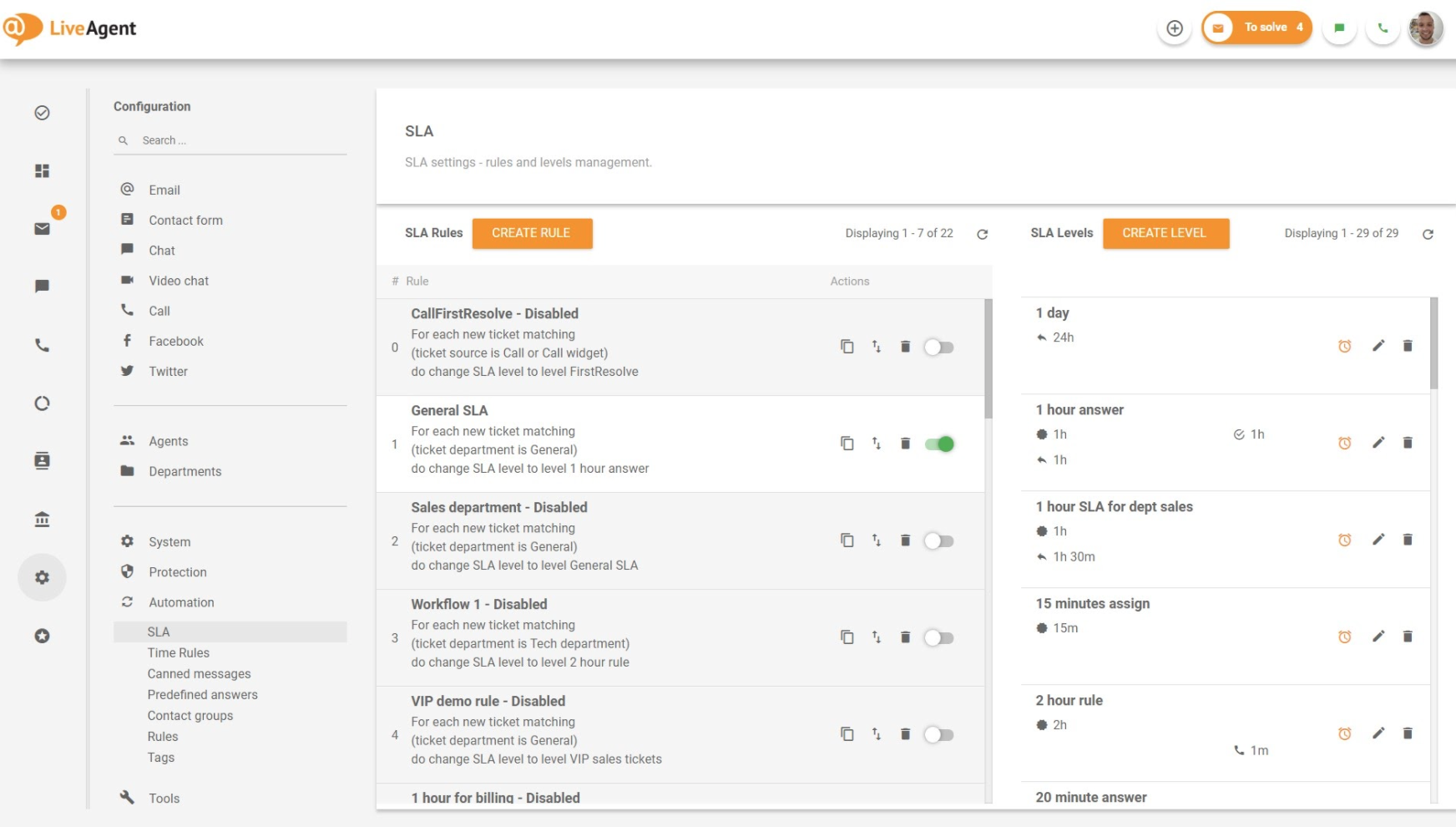Open the Tickets inbox from the sidebar
This screenshot has width=1456, height=827.
[x=42, y=228]
